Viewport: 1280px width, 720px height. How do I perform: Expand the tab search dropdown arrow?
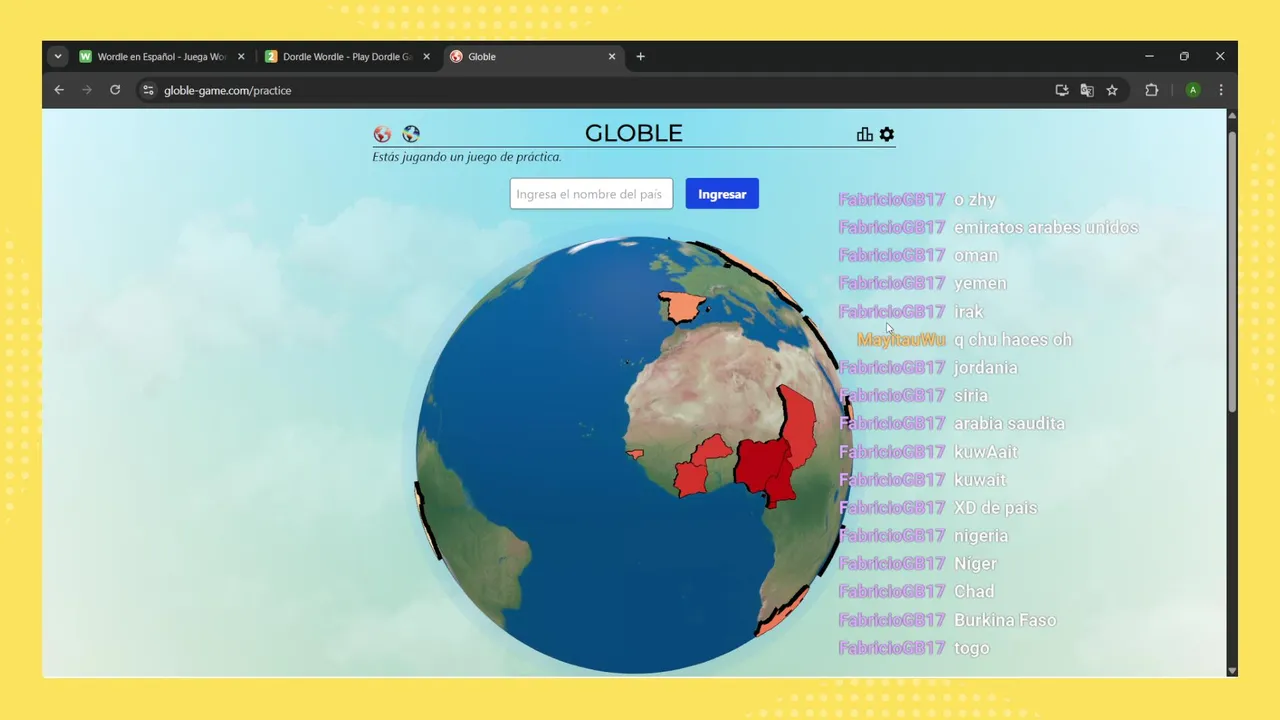coord(58,57)
